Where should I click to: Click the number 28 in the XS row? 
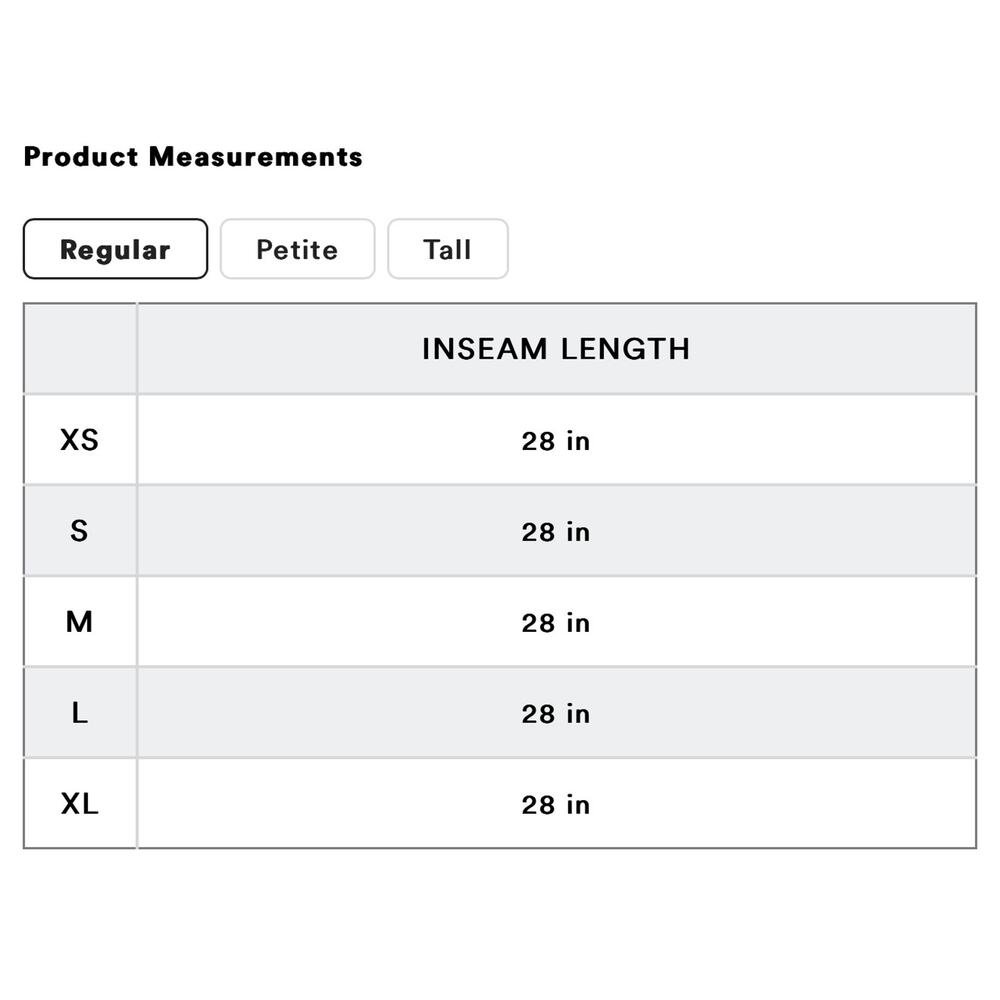point(538,441)
